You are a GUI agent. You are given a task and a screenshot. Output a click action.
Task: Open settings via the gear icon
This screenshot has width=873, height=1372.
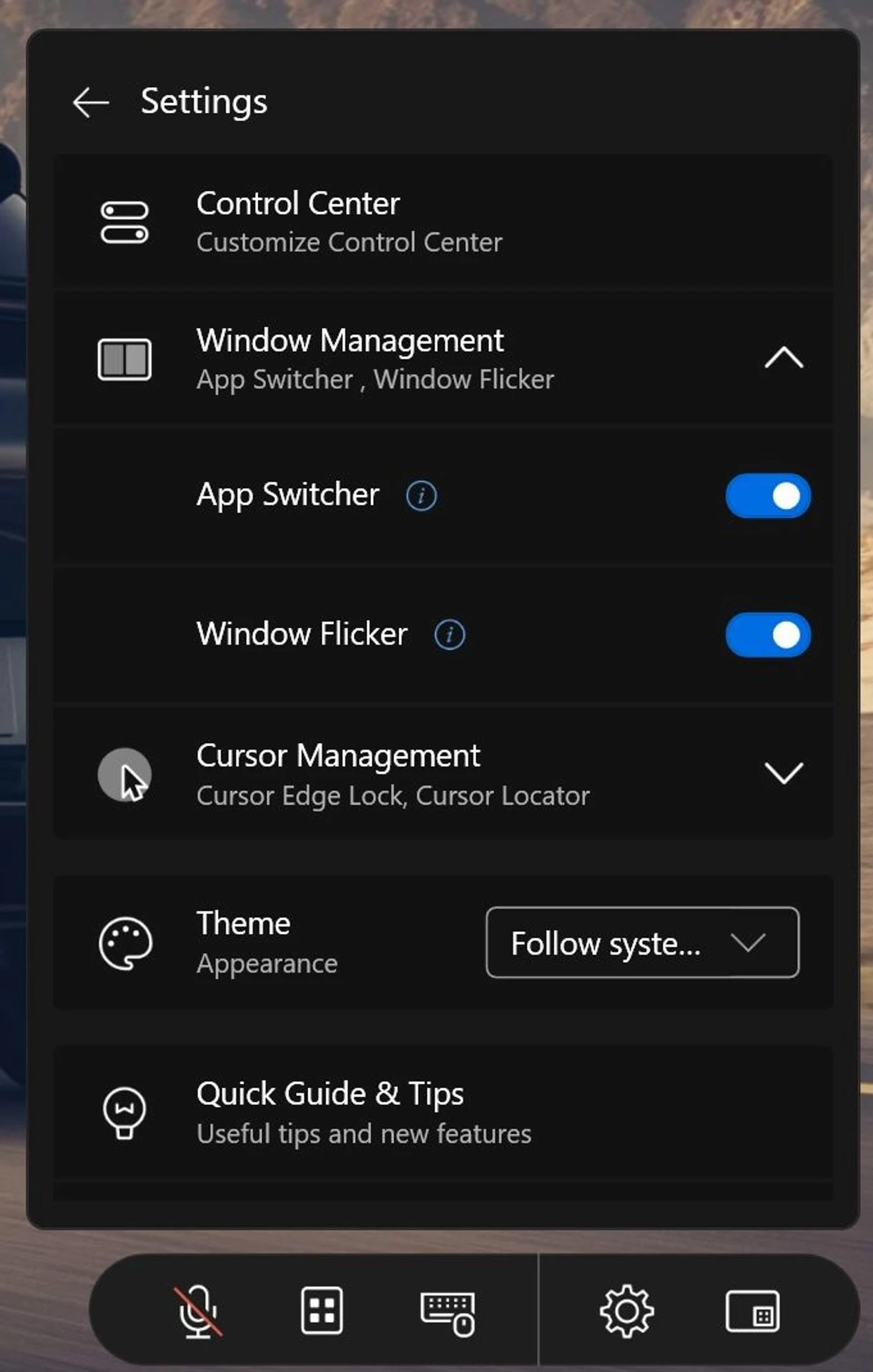pyautogui.click(x=626, y=1311)
